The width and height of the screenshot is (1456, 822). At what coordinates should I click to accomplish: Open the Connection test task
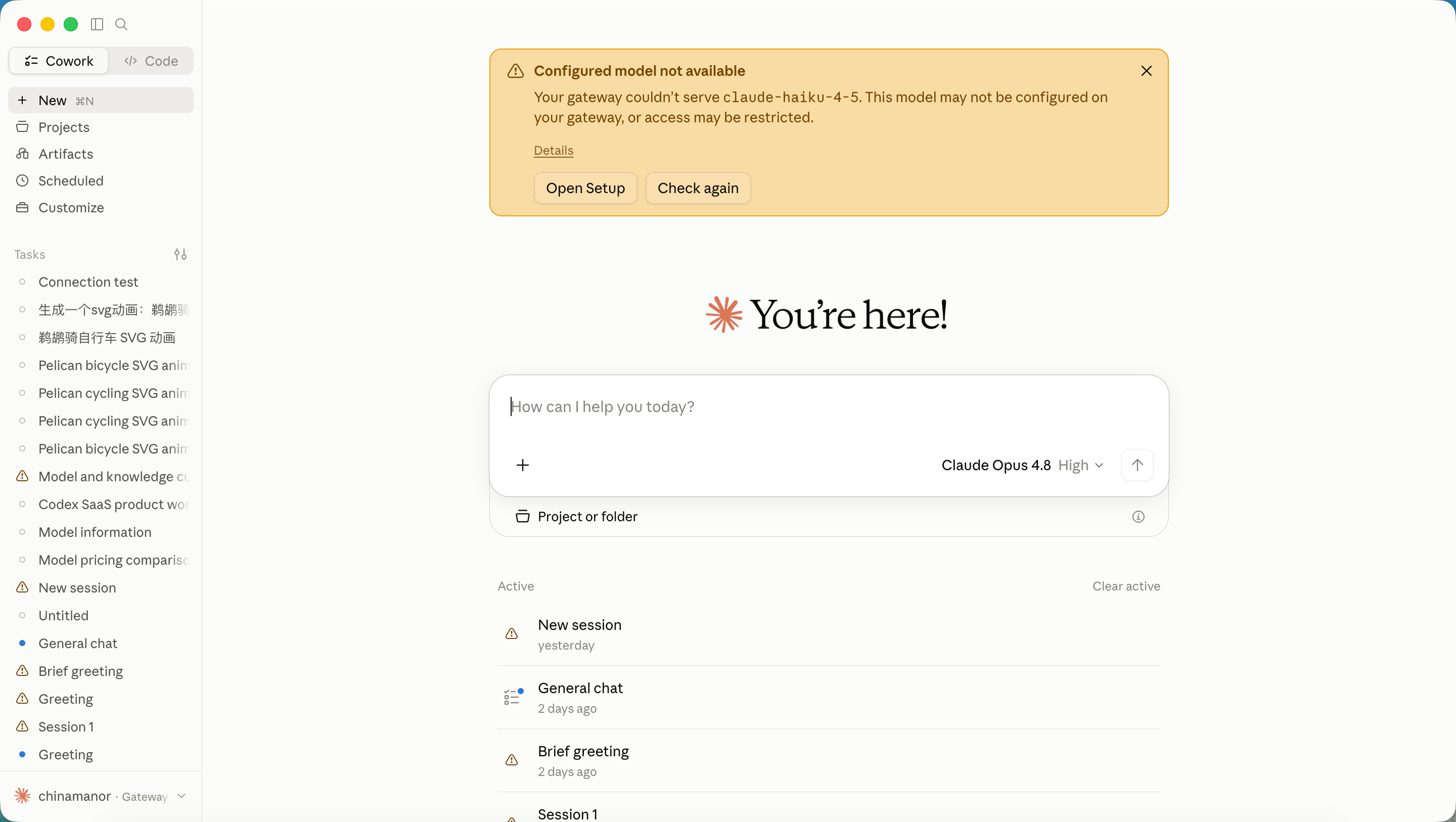tap(101, 282)
